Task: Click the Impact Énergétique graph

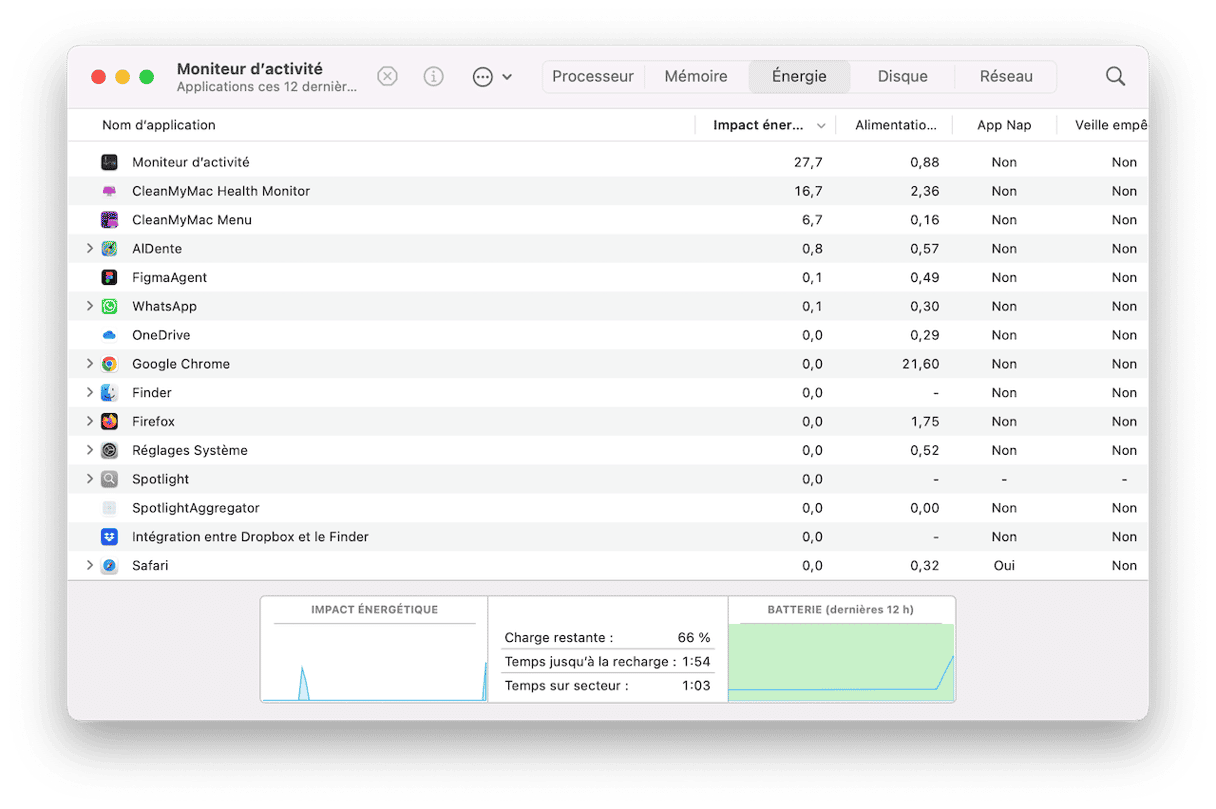Action: 374,650
